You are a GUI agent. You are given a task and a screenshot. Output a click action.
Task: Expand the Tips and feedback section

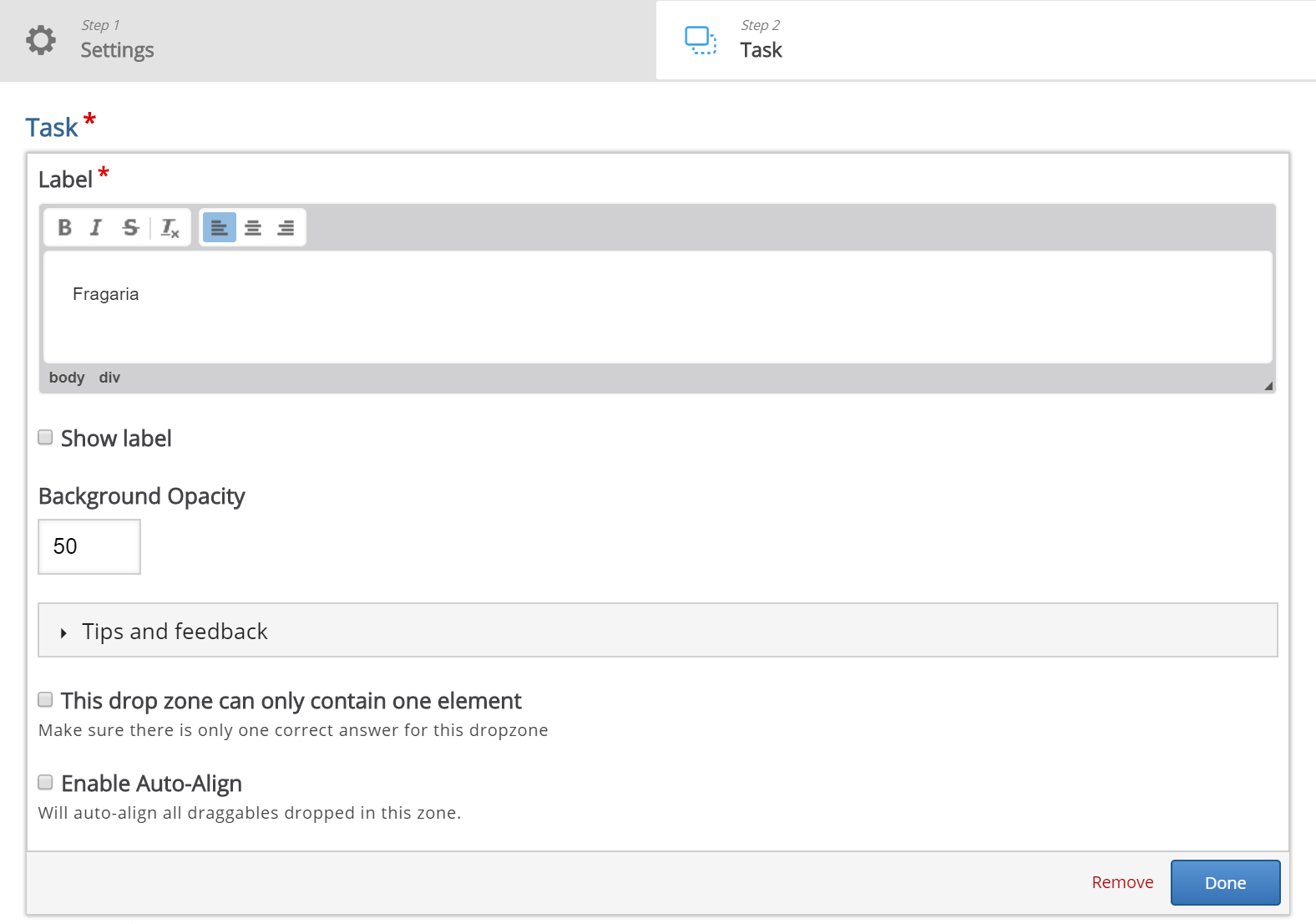pyautogui.click(x=658, y=631)
